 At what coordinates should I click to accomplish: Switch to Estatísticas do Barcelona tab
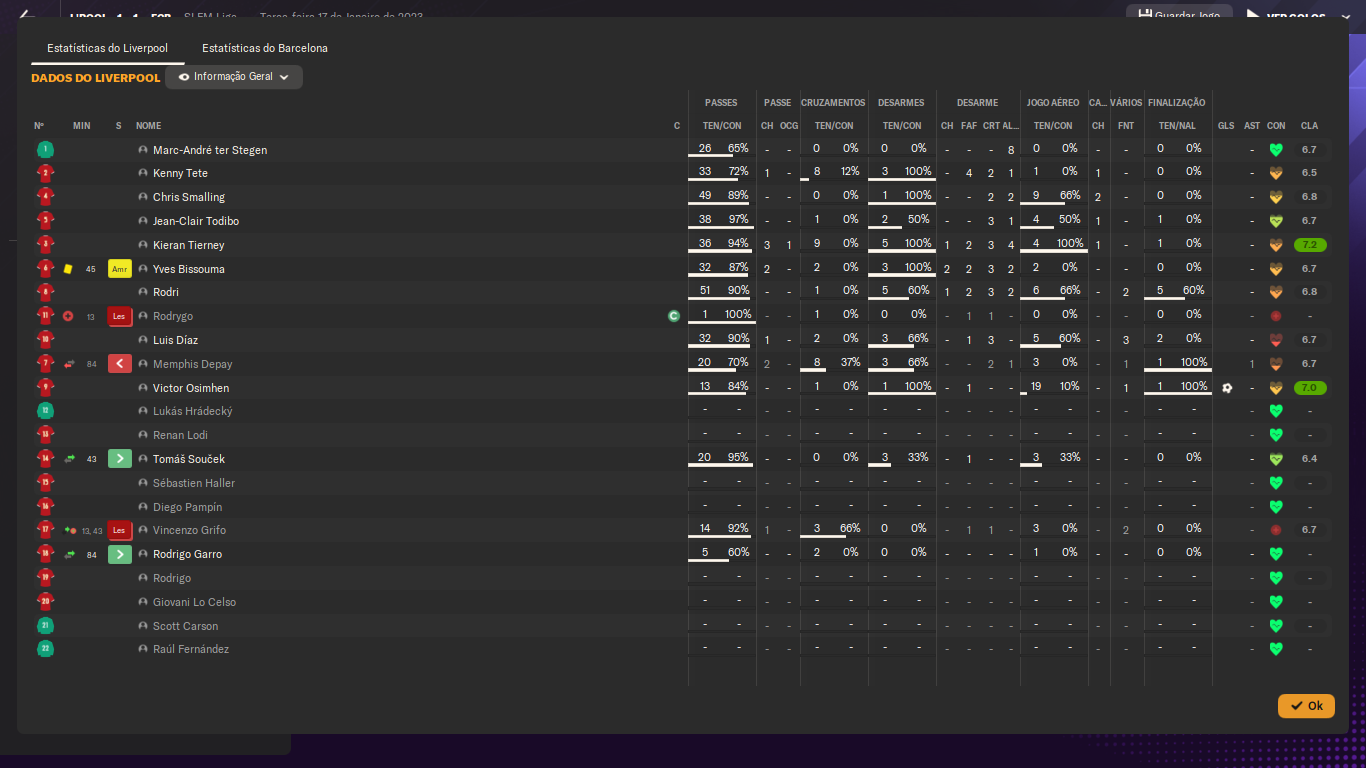[x=264, y=48]
